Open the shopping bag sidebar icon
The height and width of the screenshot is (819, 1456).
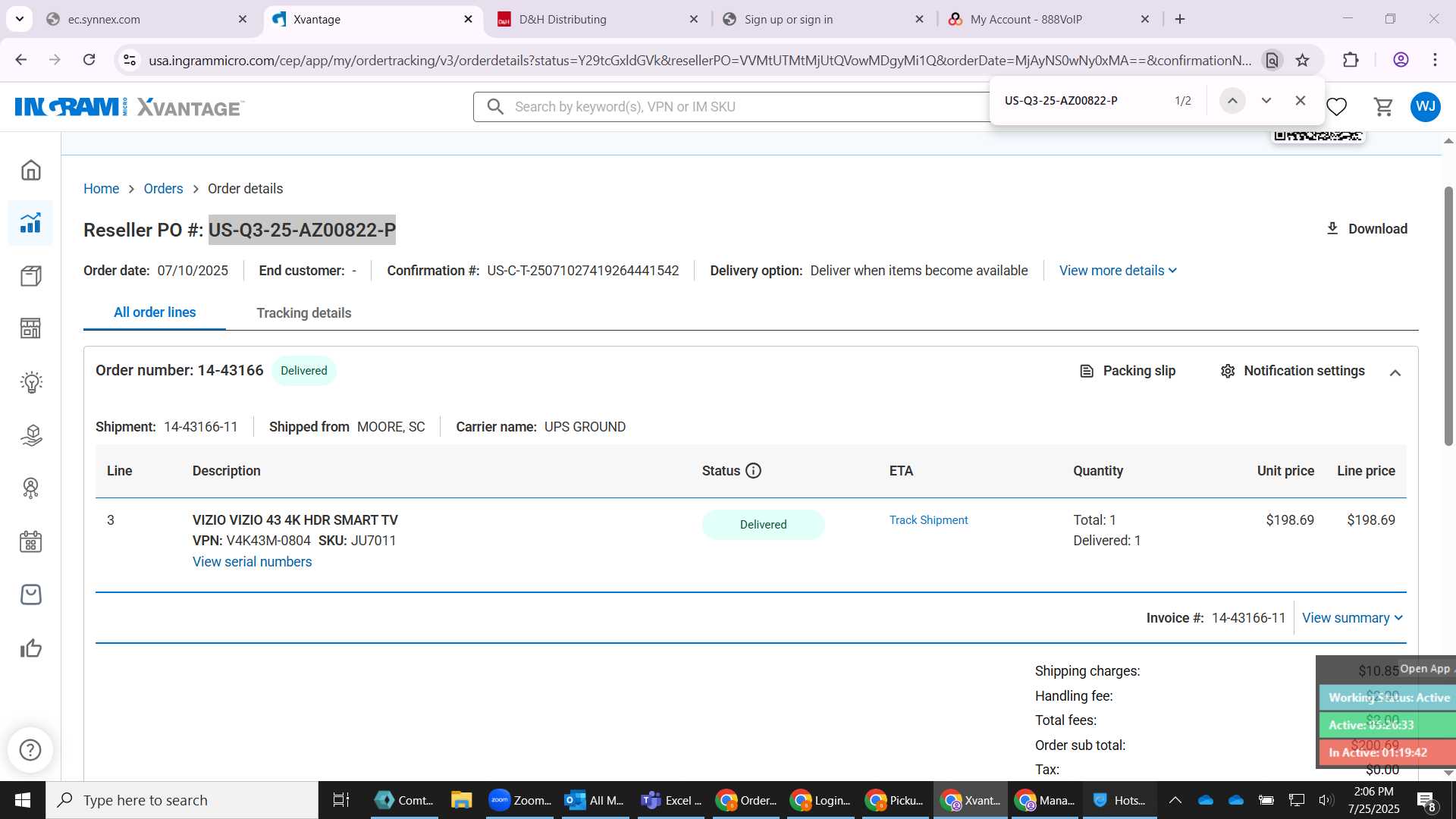pyautogui.click(x=31, y=595)
